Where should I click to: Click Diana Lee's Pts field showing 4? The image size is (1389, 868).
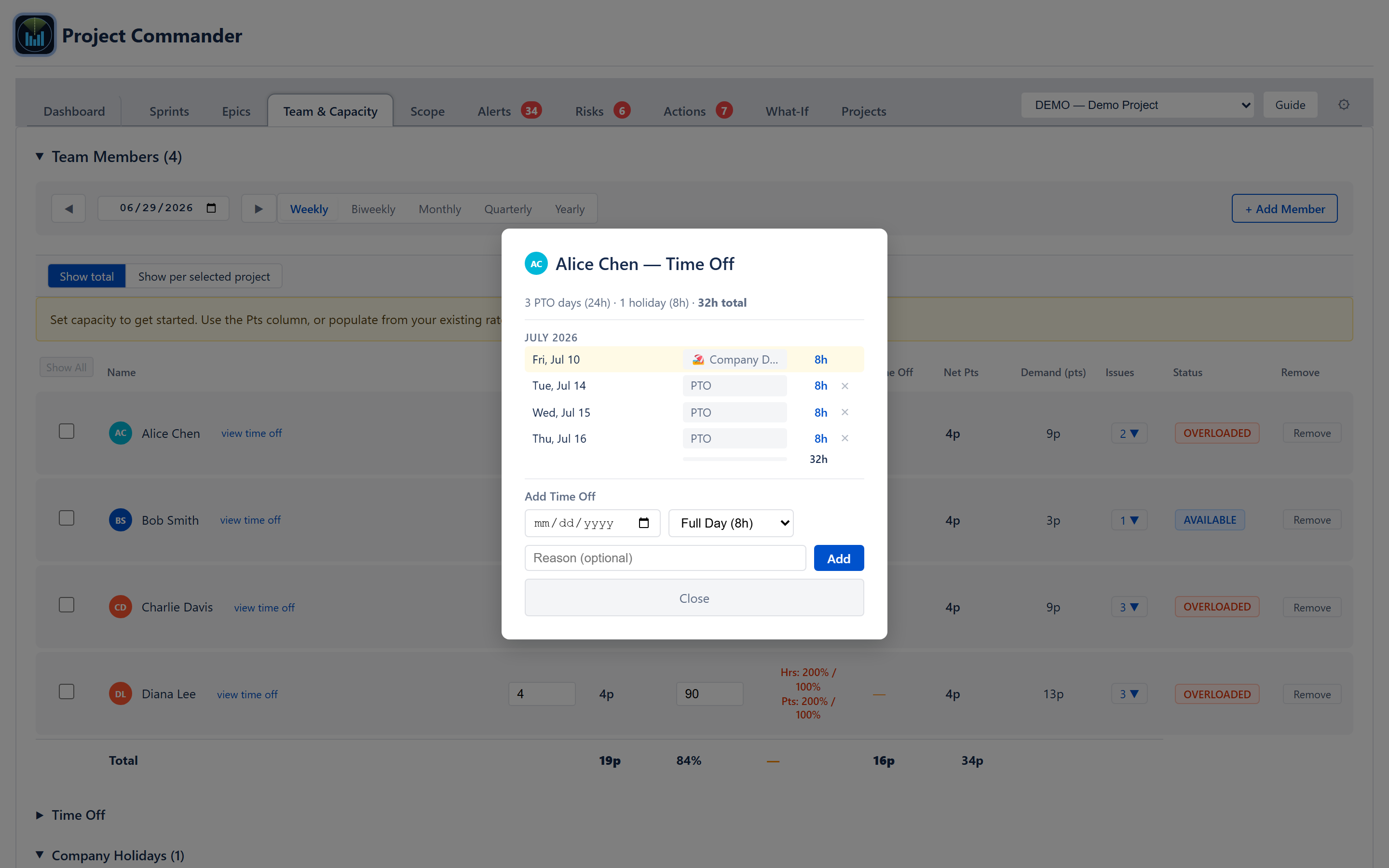[x=541, y=693]
